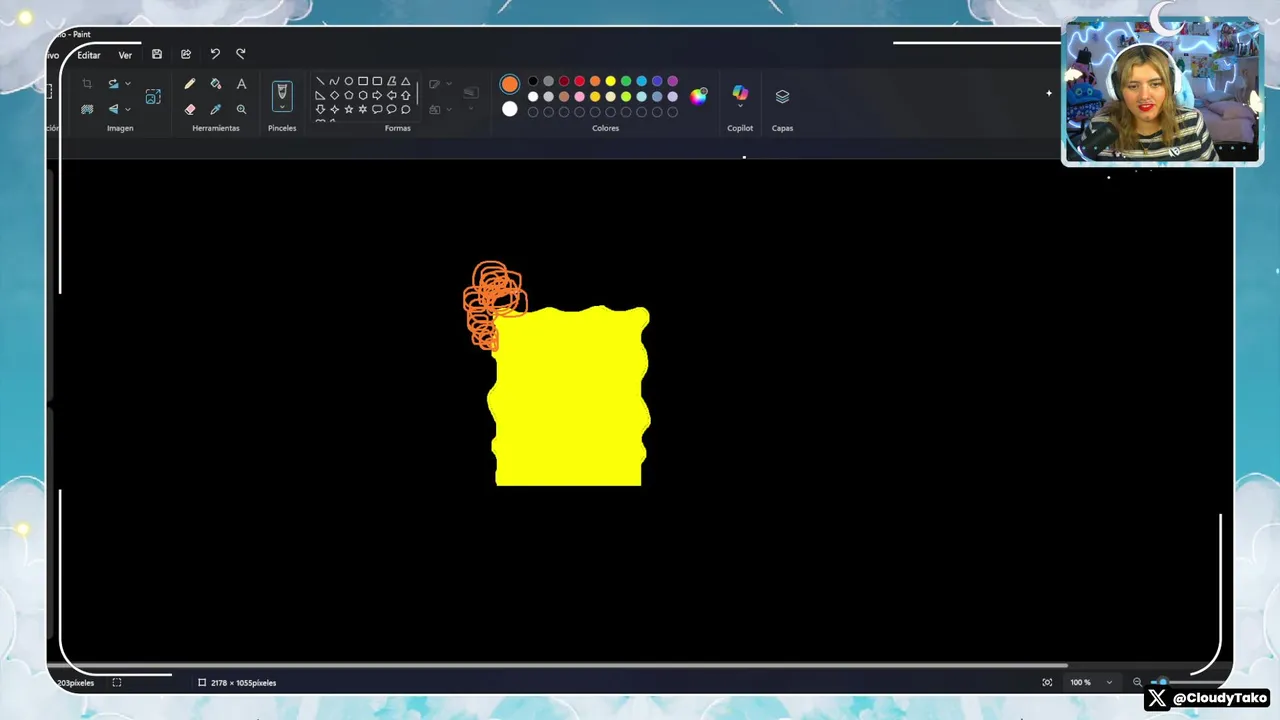Viewport: 1280px width, 720px height.
Task: Open the Ver menu
Action: [x=125, y=55]
